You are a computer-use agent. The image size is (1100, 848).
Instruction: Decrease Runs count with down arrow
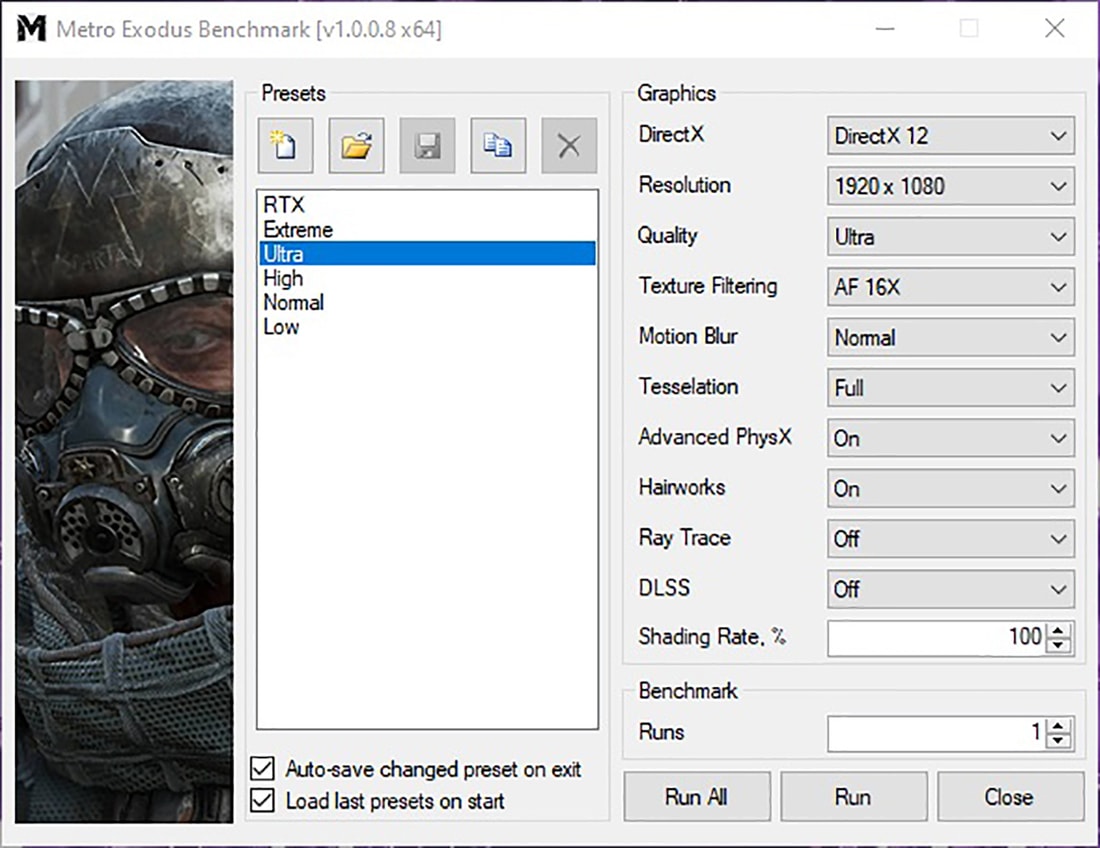click(x=1059, y=741)
